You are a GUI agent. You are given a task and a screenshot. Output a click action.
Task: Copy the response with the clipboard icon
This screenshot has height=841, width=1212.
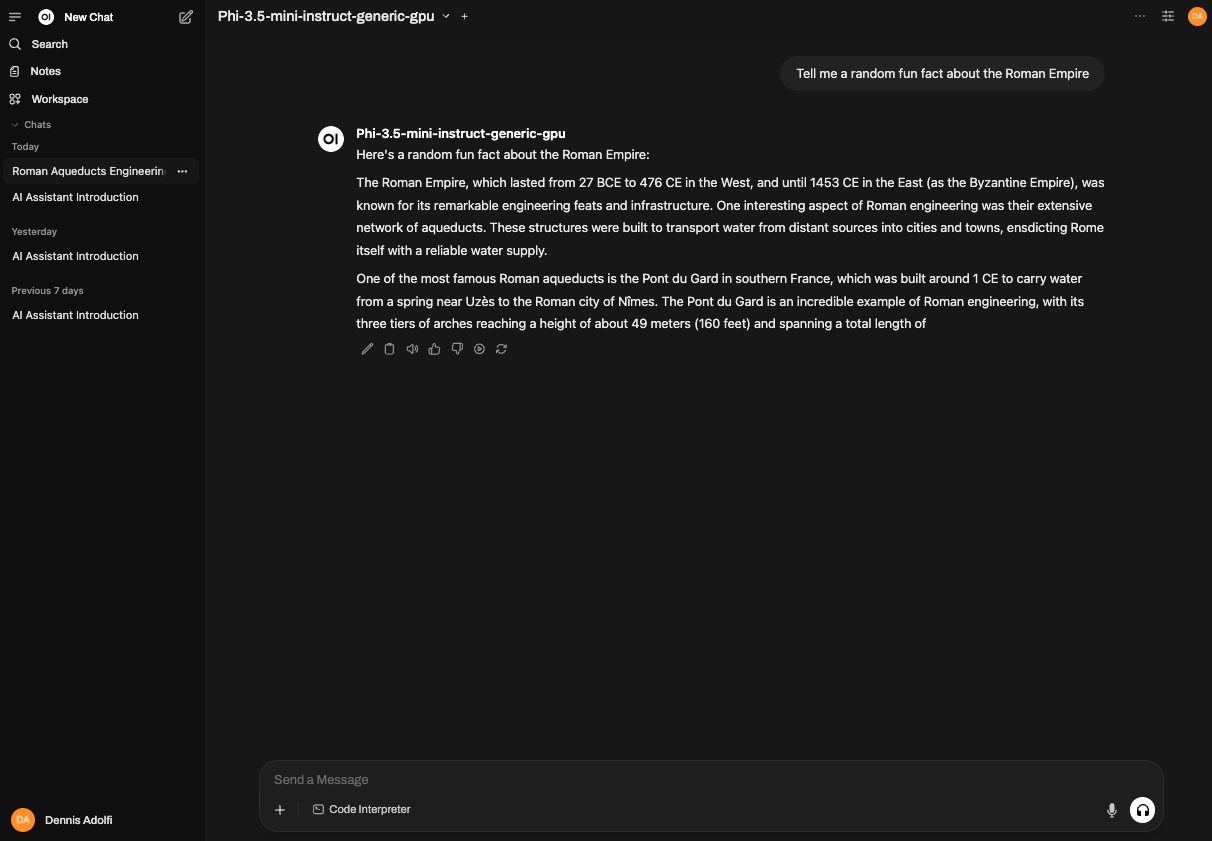coord(390,349)
